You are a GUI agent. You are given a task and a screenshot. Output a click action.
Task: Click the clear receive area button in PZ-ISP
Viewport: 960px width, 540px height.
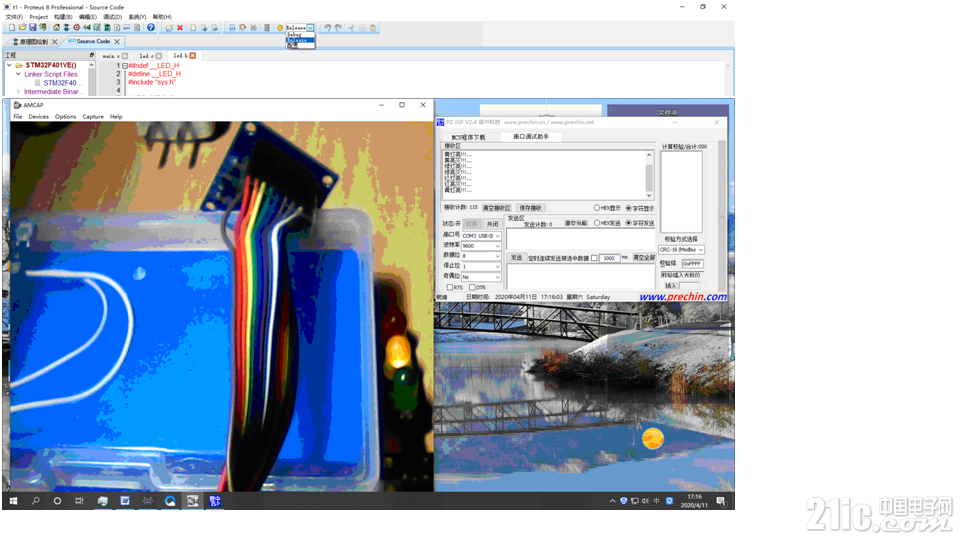(x=497, y=208)
